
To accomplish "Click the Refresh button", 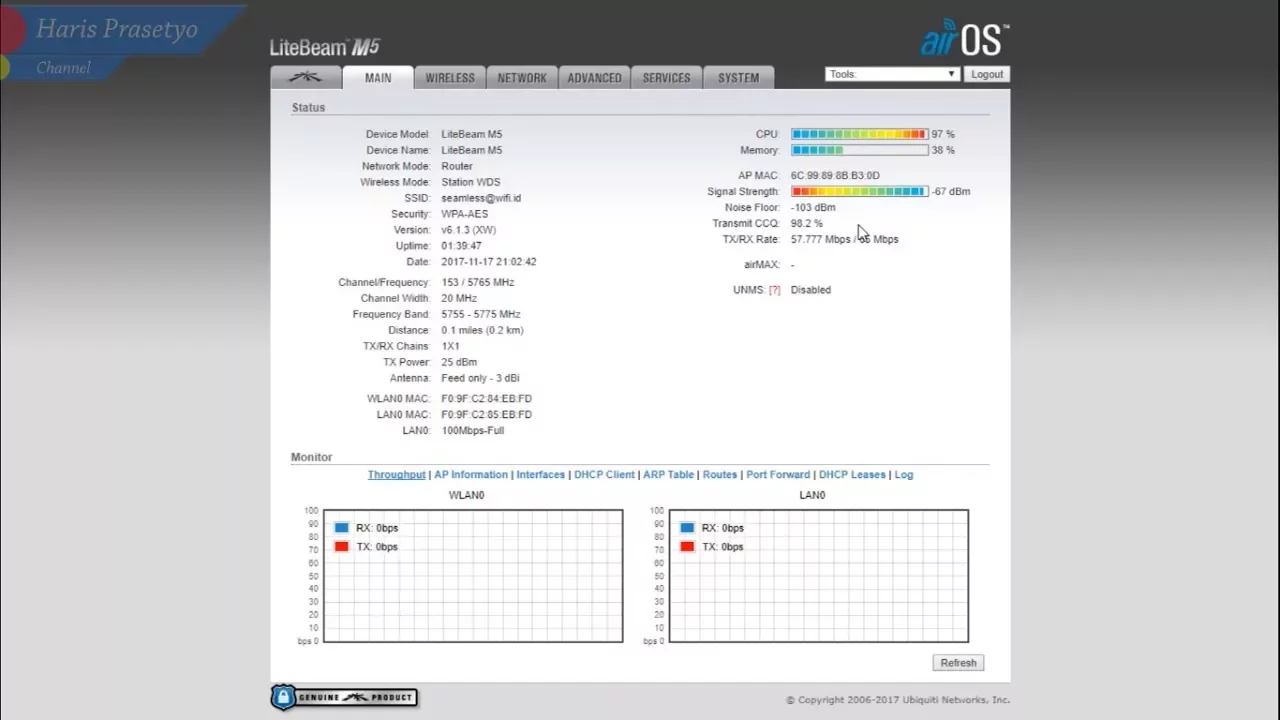I will (958, 663).
